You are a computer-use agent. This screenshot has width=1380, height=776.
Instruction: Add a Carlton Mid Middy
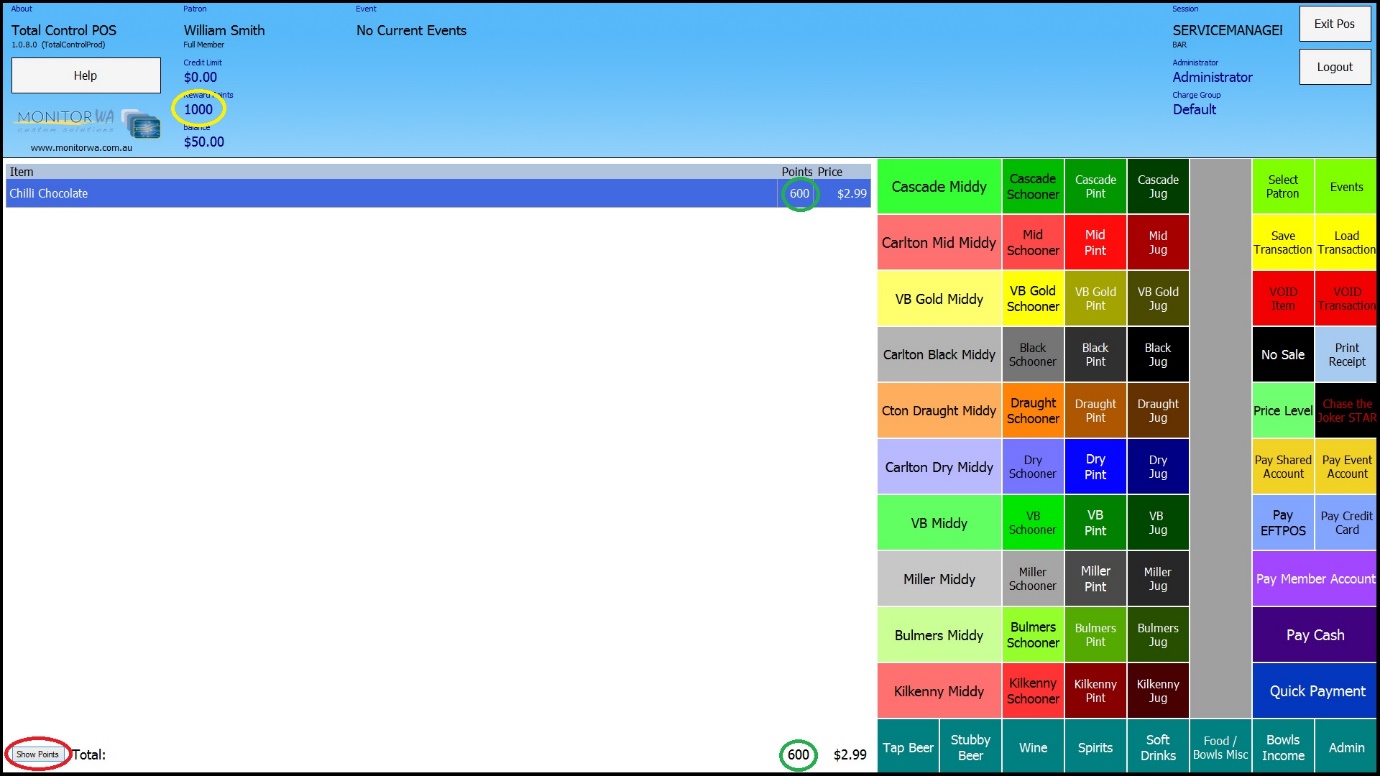(939, 242)
